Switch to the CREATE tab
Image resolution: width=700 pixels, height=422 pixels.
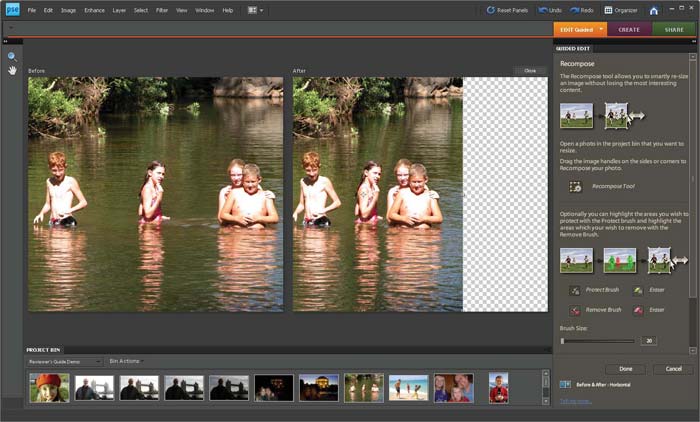pos(629,29)
